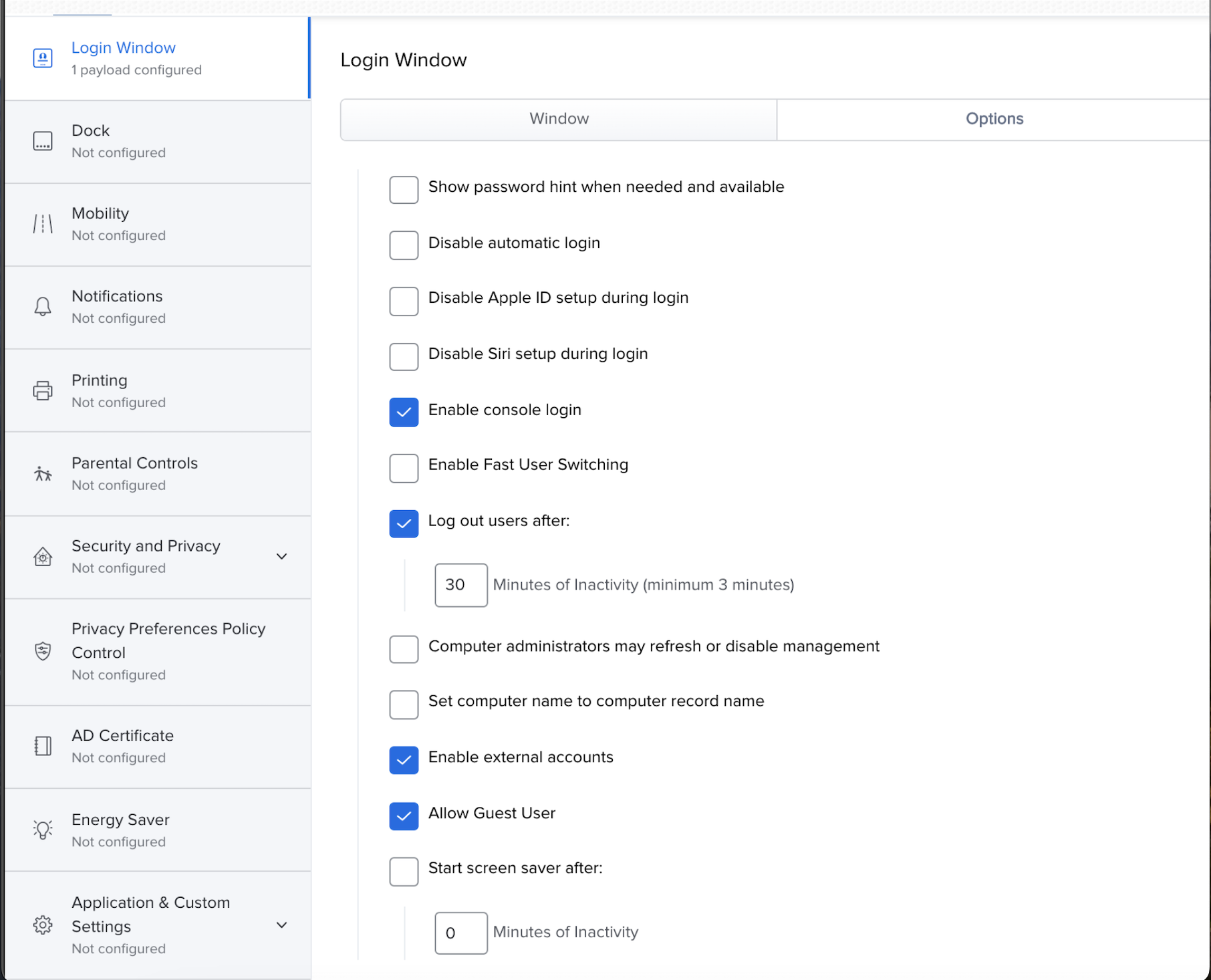Click the Login Window heading text
Viewport: 1211px width, 980px height.
[x=404, y=60]
